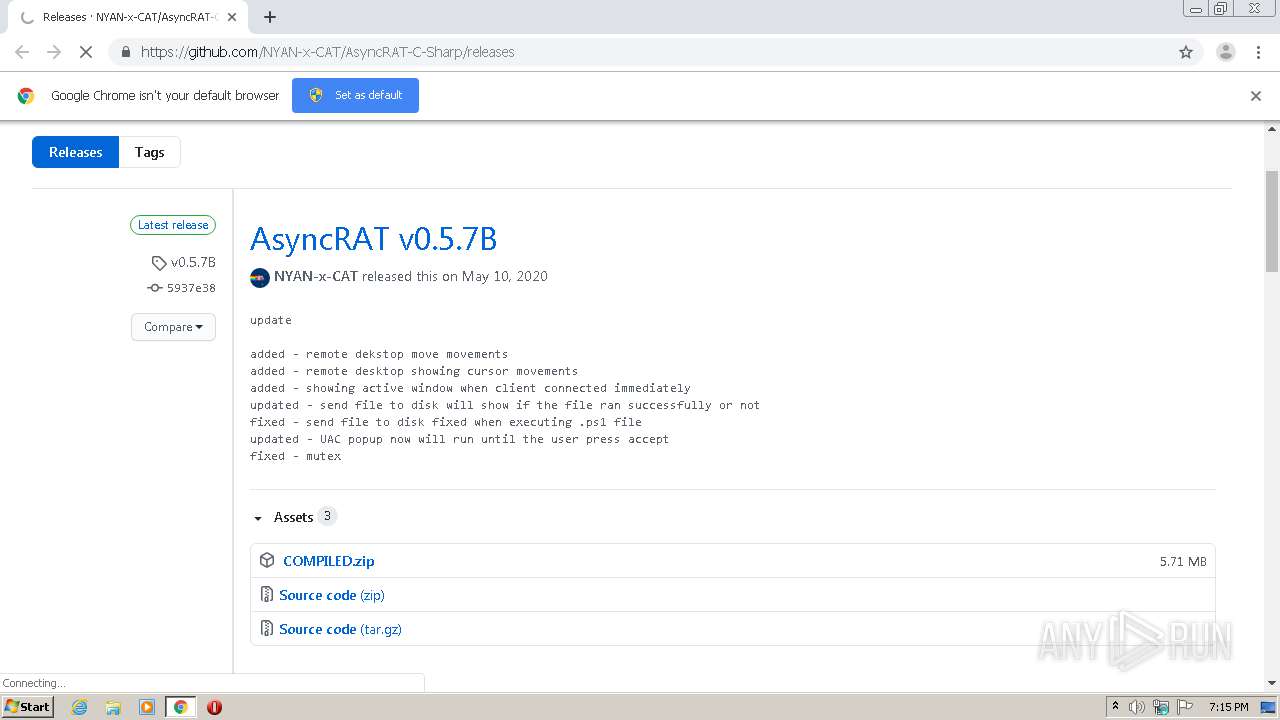Open the v0.5.7B tag link
This screenshot has height=720, width=1280.
(184, 262)
